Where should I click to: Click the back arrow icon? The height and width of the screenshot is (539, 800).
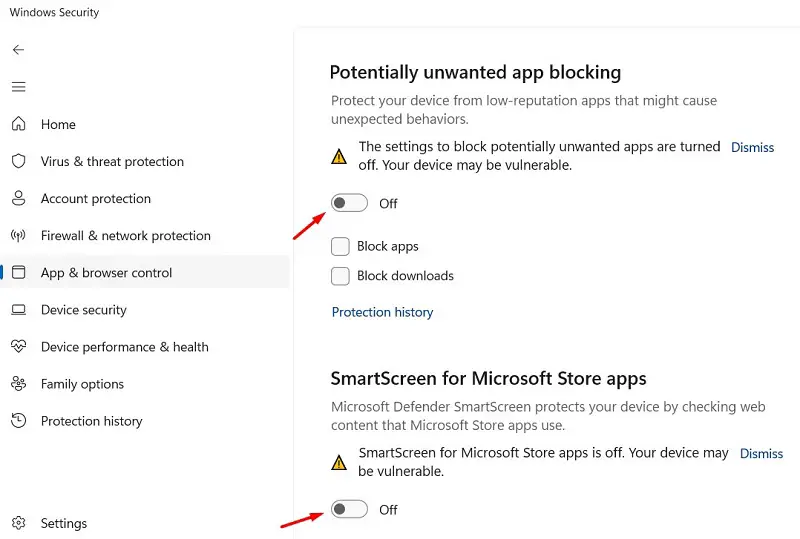[18, 50]
